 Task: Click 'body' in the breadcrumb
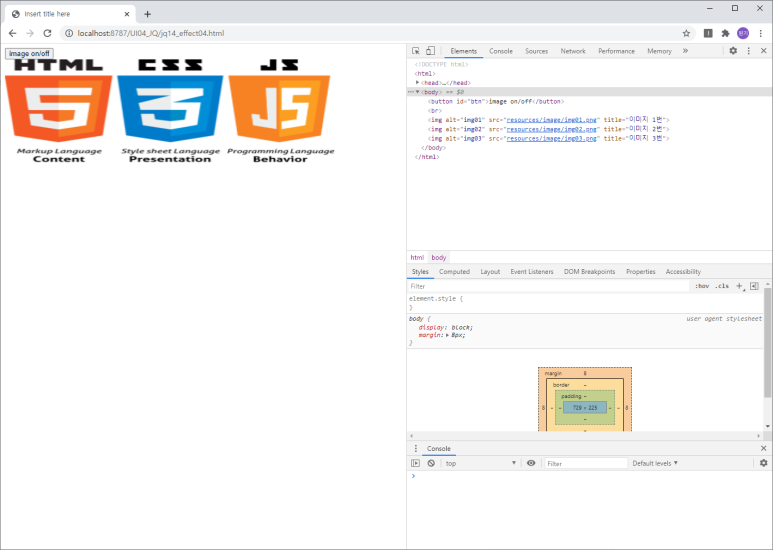(x=439, y=257)
